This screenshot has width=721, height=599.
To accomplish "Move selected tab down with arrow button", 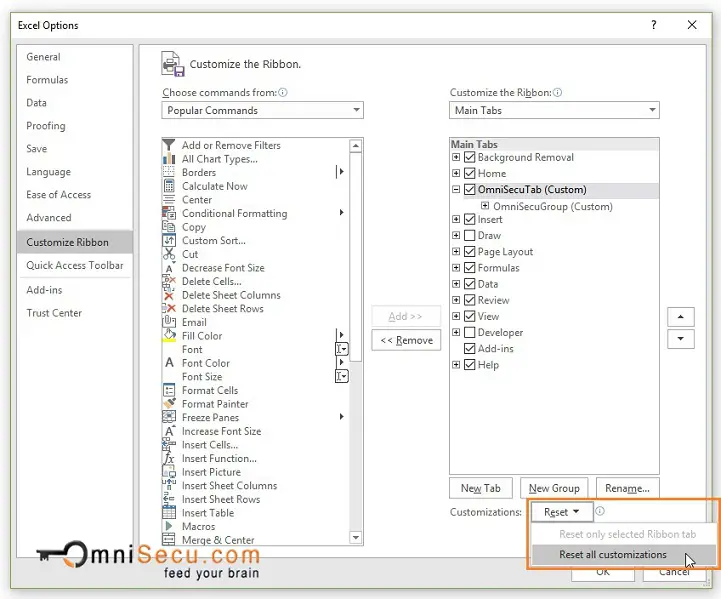I will coord(681,339).
